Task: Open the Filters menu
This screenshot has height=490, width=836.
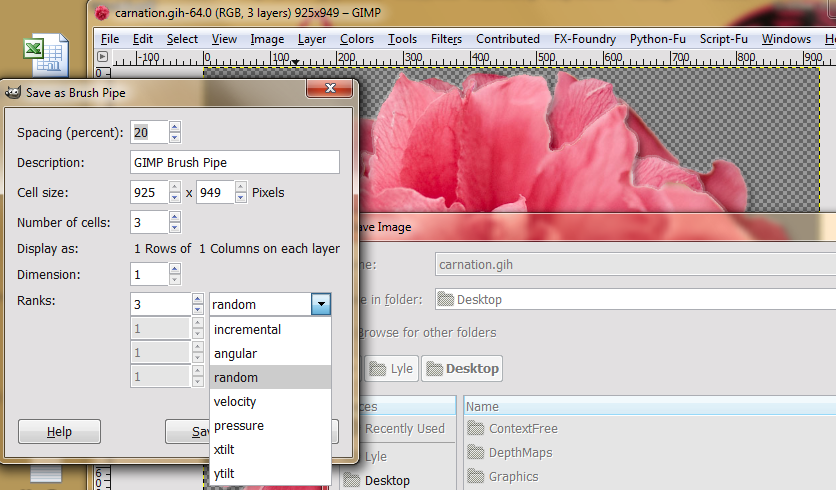Action: [x=446, y=39]
